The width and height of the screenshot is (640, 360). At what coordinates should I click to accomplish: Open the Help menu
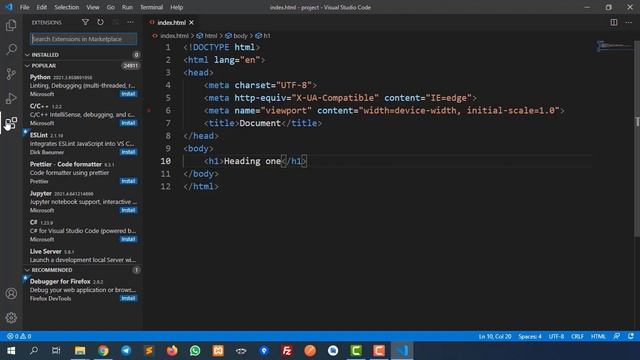[x=176, y=7]
